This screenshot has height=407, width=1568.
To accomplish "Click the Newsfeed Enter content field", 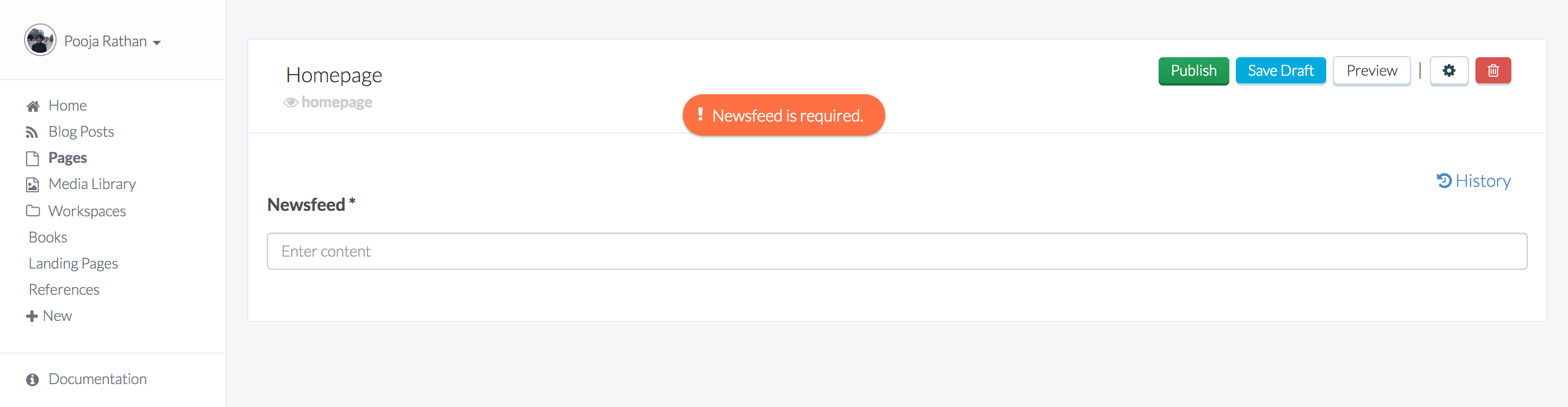I will tap(897, 251).
